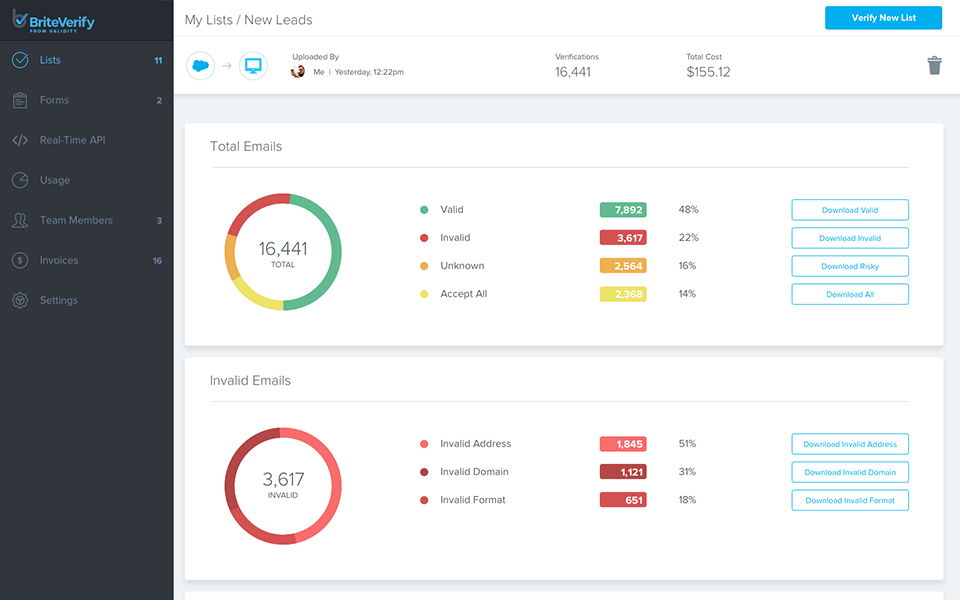Click the Invalid Domain legend dot
960x600 pixels.
click(424, 472)
